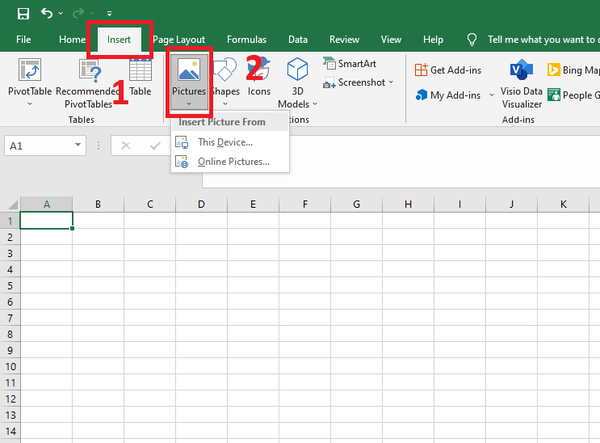Confirm the formula bar entry (checkmark)
Viewport: 600px width, 443px height.
pos(155,146)
